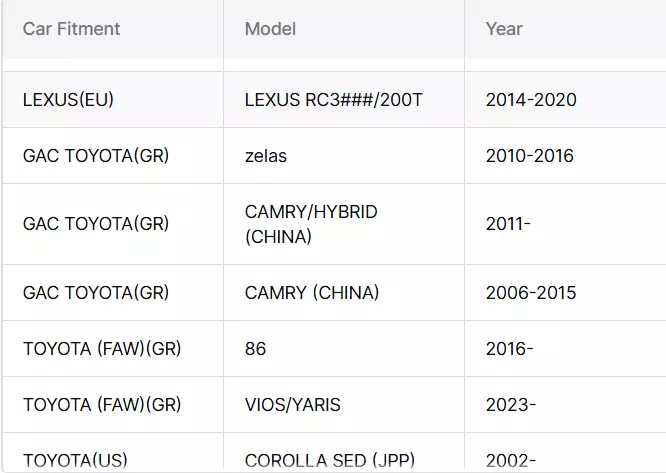Select the TOYOTA(US) fitment cell
Viewport: 666px width, 473px height.
(113, 453)
